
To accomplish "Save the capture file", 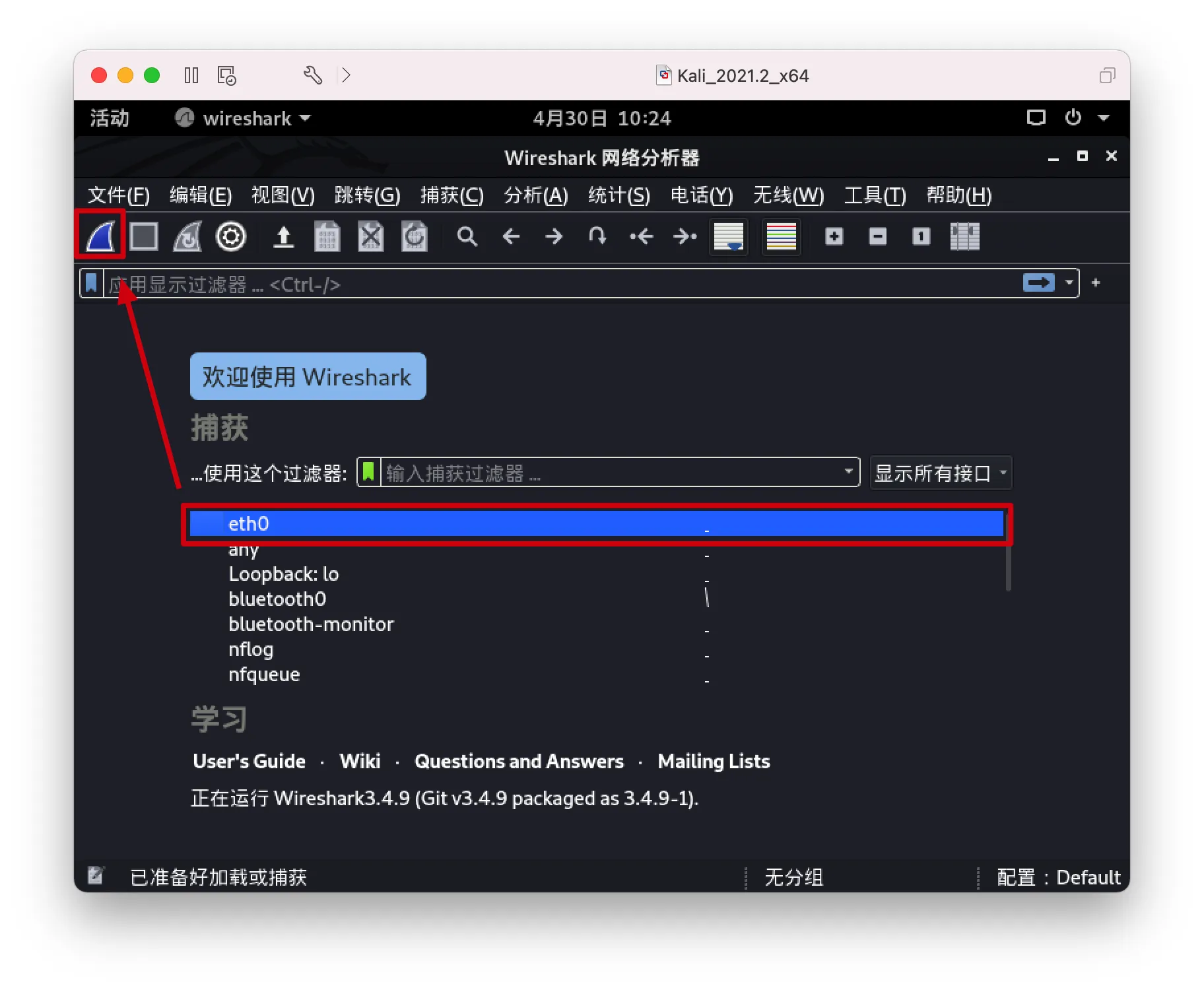I will pos(327,236).
